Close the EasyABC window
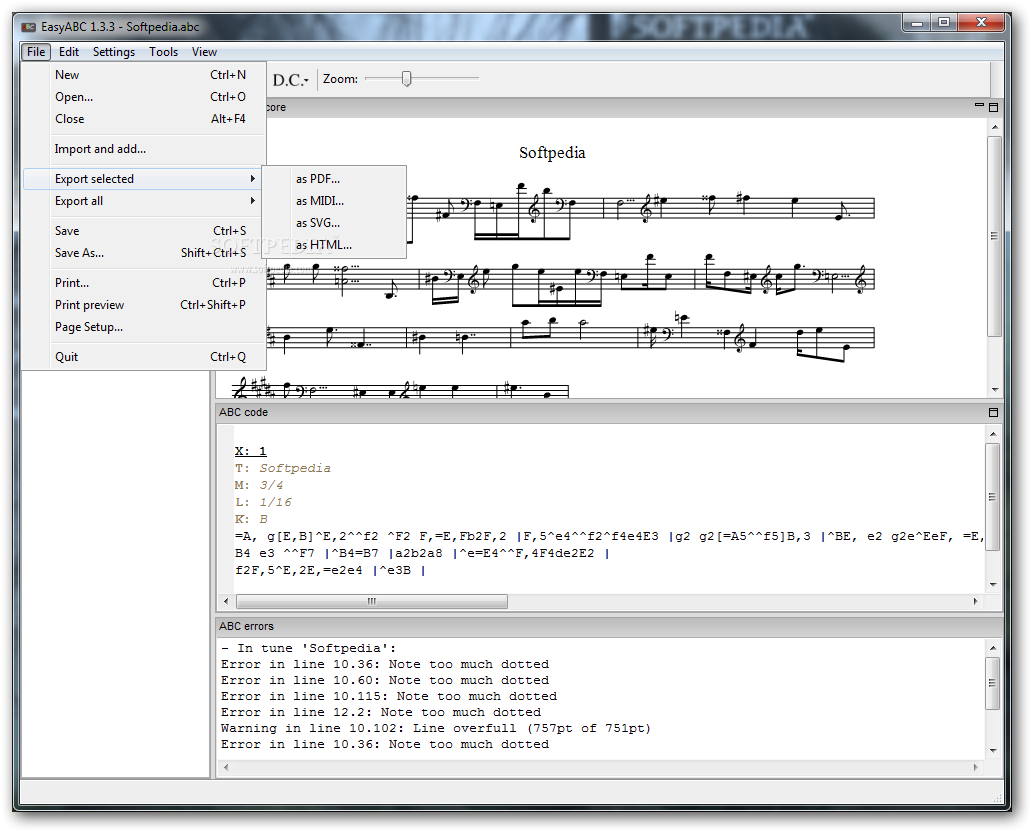Viewport: 1032px width, 832px height. pyautogui.click(x=981, y=23)
